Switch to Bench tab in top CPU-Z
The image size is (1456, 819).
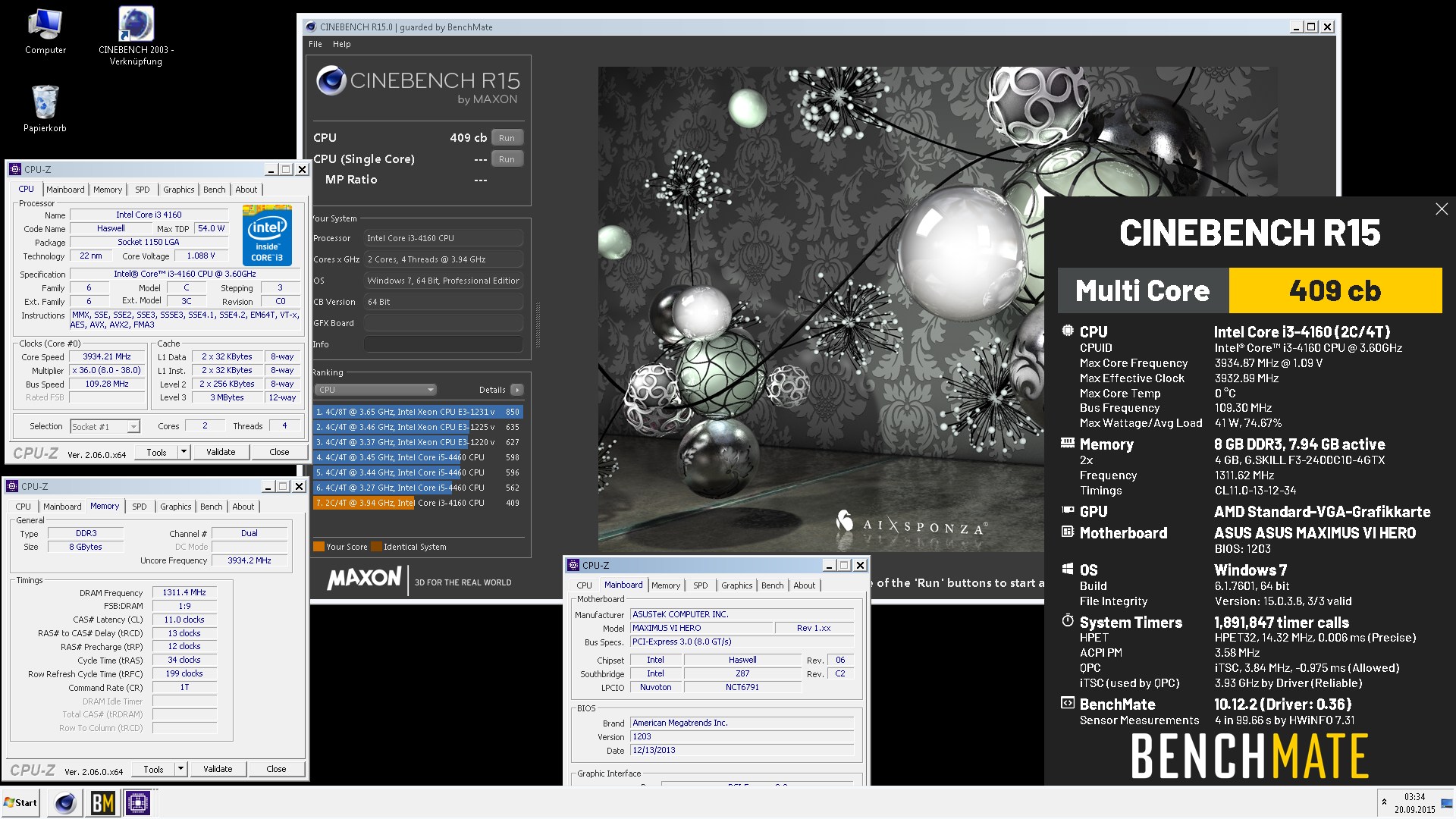[x=214, y=190]
